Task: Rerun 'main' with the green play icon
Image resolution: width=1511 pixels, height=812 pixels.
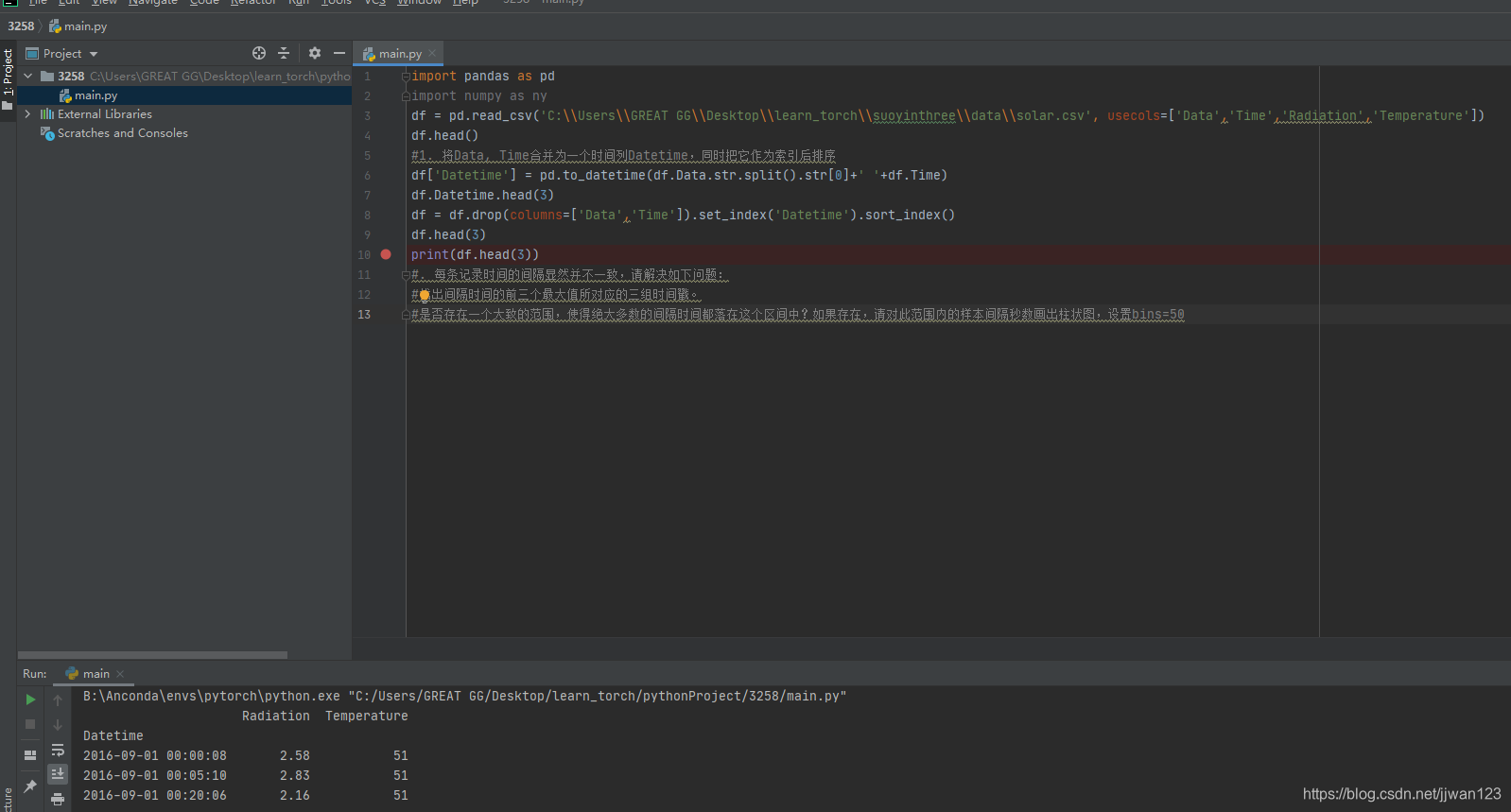Action: pos(30,700)
